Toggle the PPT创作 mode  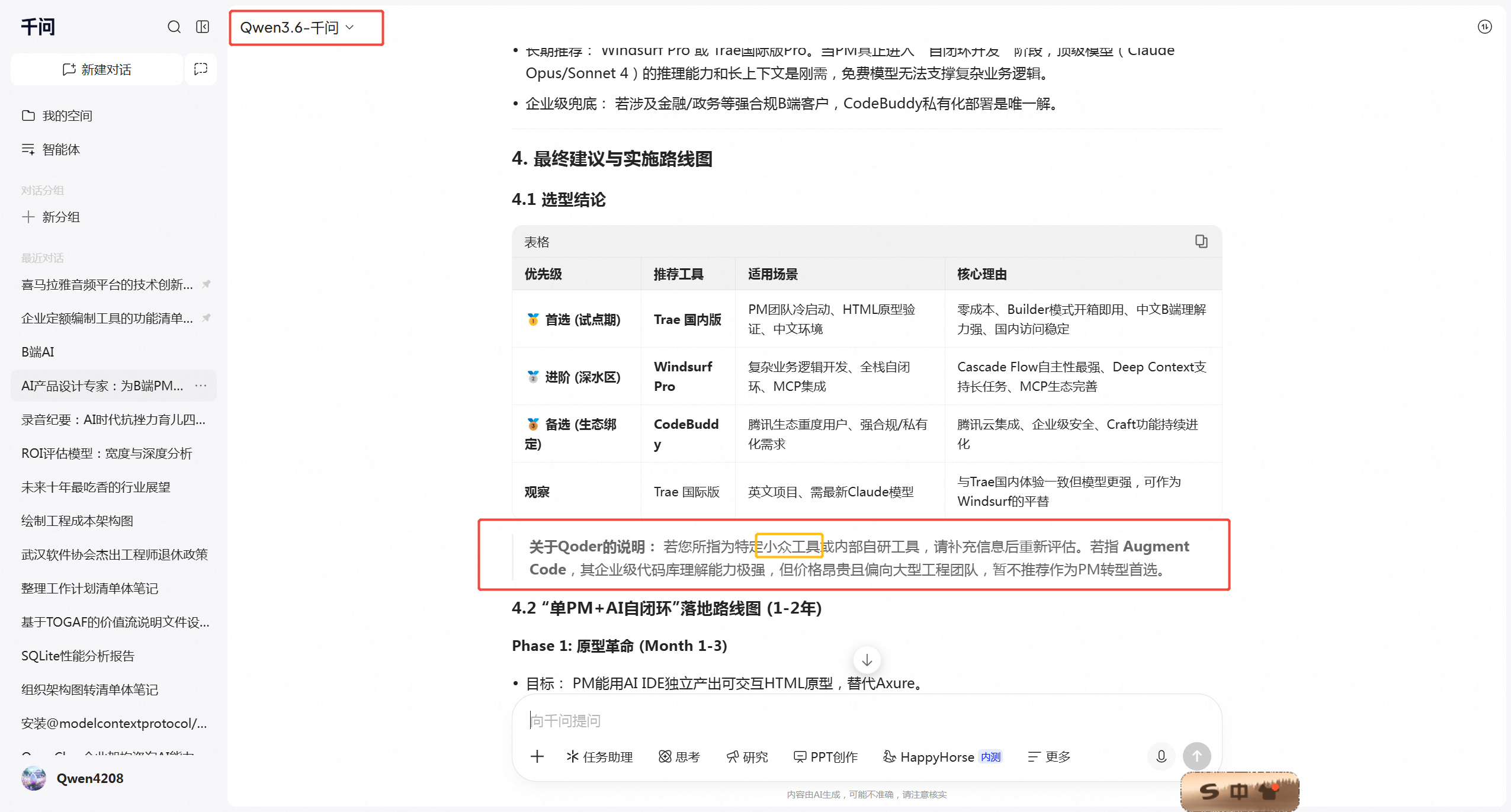[x=826, y=756]
